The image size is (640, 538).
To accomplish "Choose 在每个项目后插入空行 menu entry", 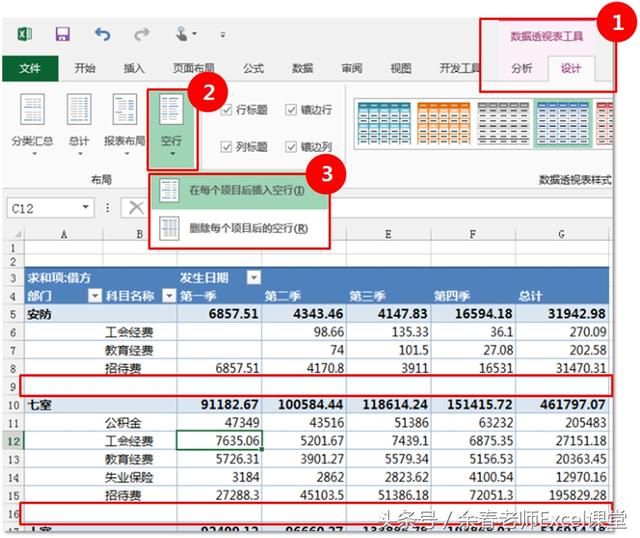I will click(x=240, y=191).
